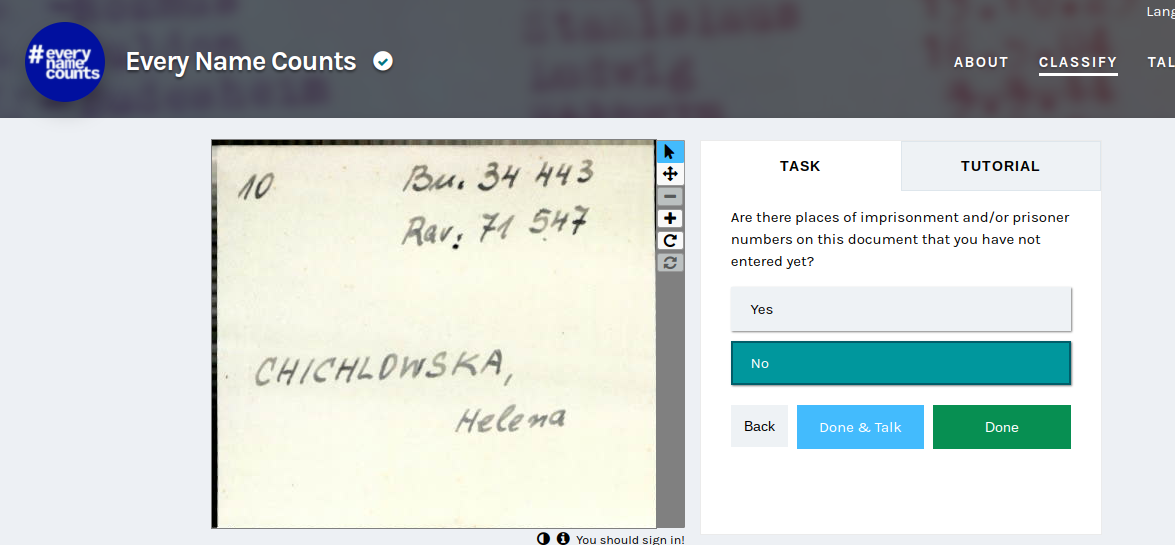The height and width of the screenshot is (545, 1175).
Task: Rotate the document image
Action: pos(670,241)
